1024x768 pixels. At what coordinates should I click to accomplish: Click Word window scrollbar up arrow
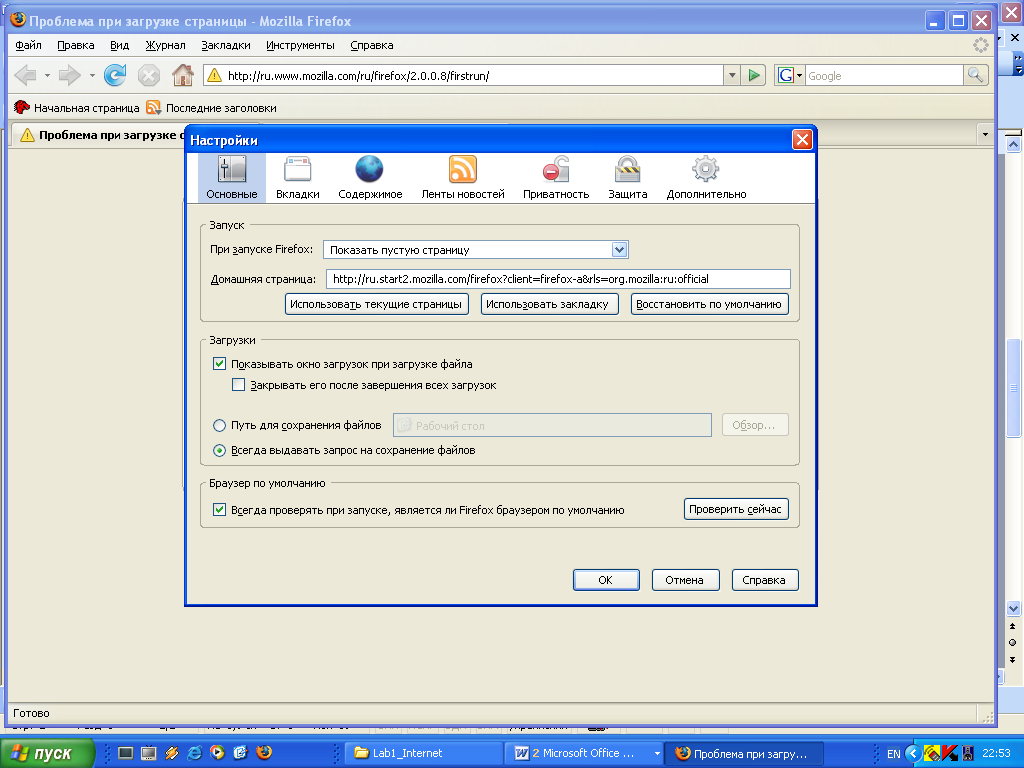point(1013,144)
